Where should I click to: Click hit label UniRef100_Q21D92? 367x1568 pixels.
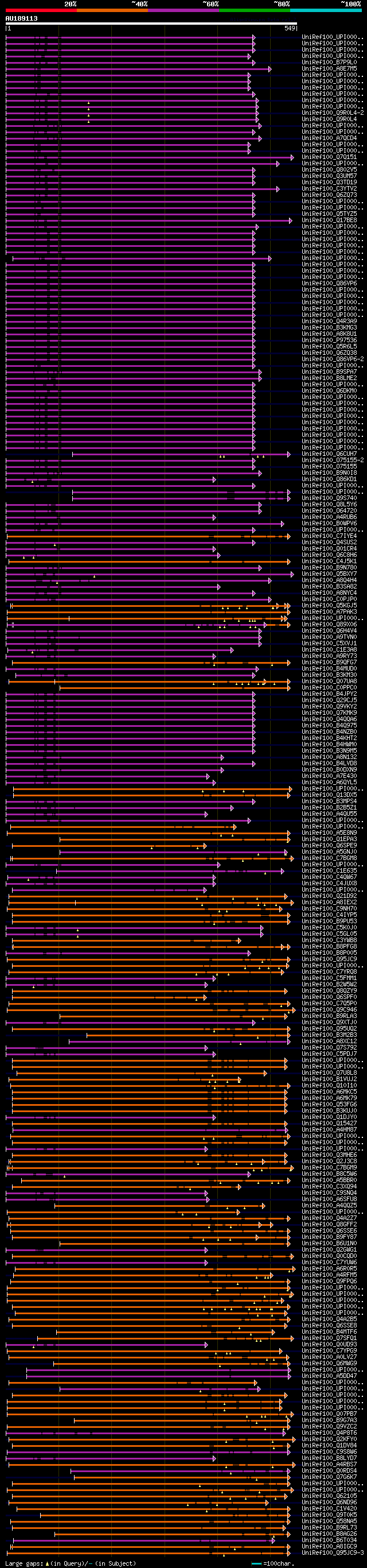click(329, 896)
